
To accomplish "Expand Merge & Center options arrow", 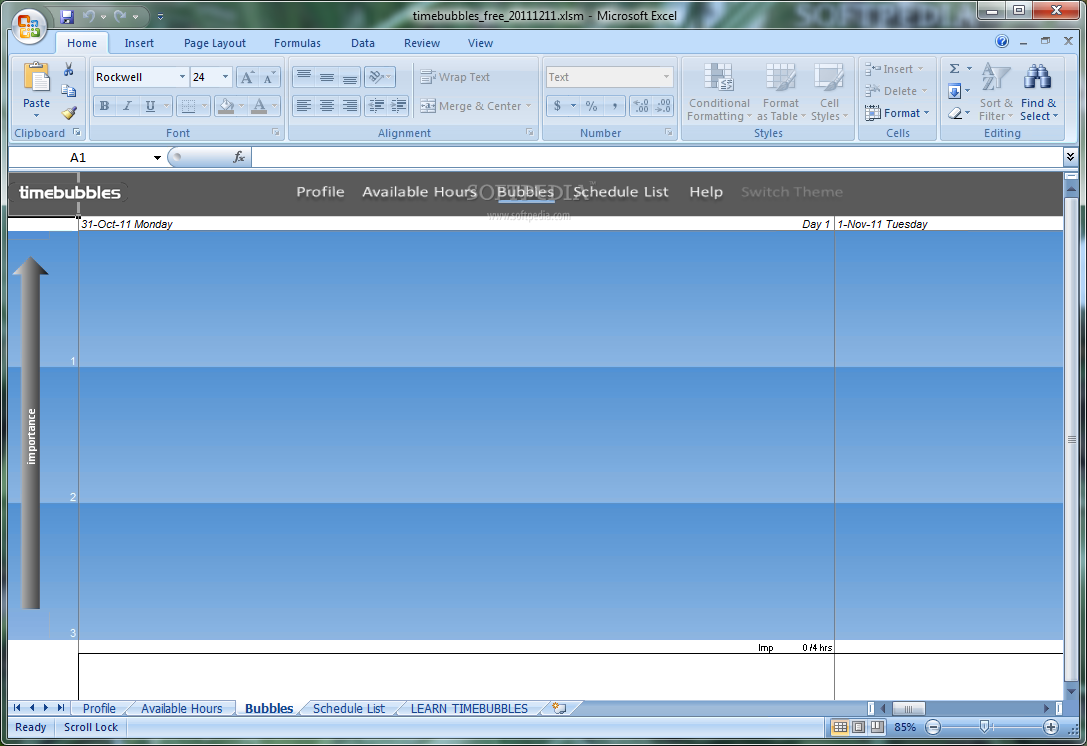I will (x=528, y=106).
